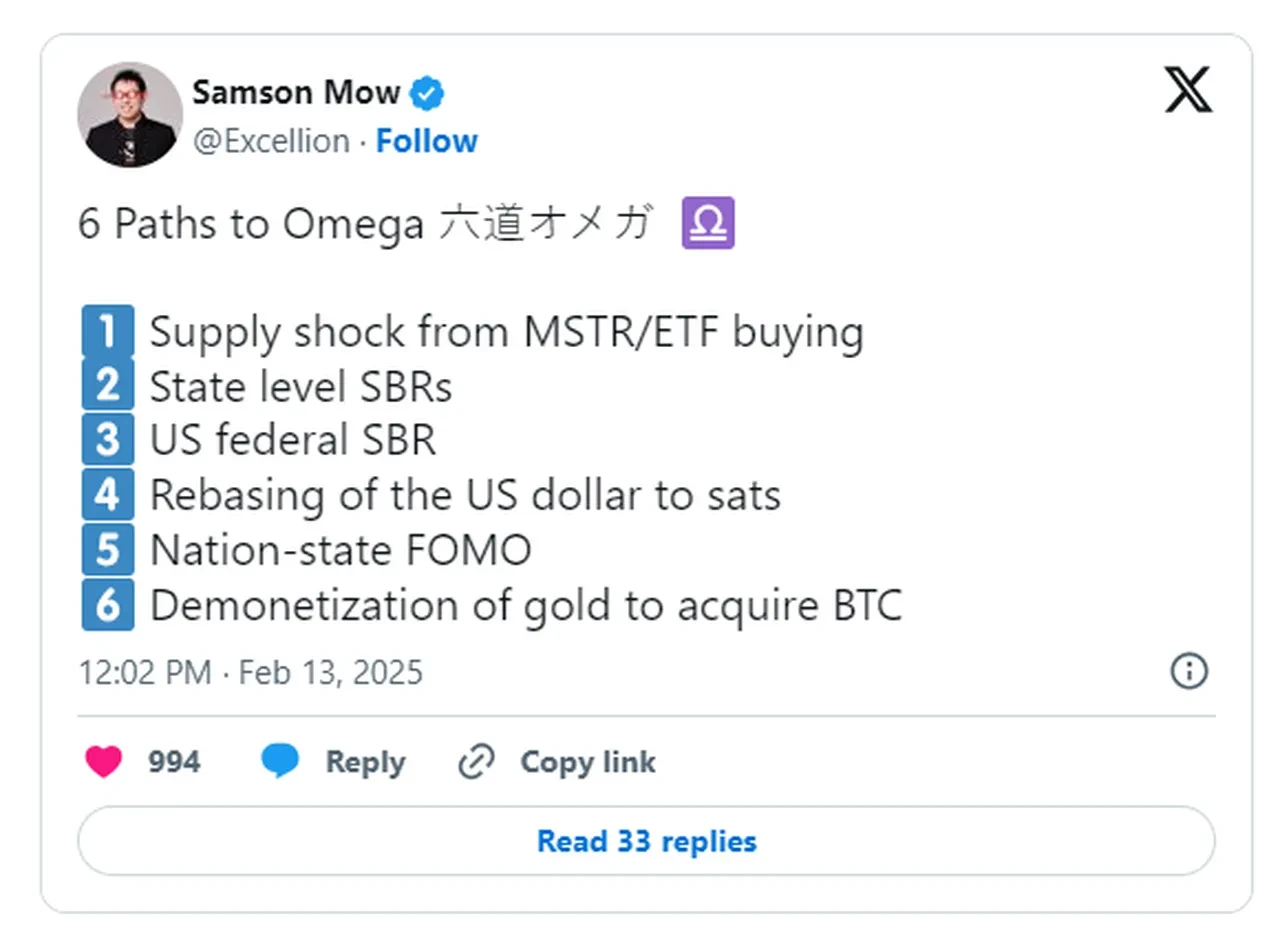Click the X logo in the corner

(1188, 90)
